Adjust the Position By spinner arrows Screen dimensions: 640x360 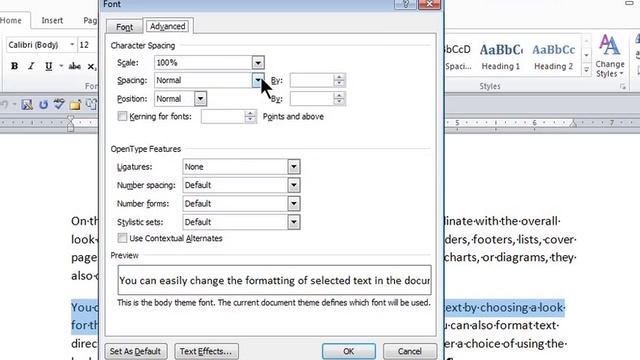pyautogui.click(x=339, y=98)
